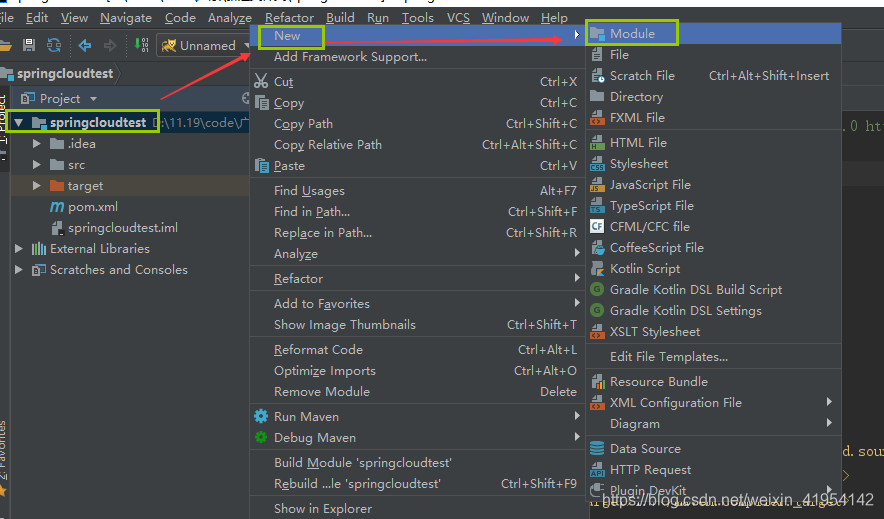Open the Unnamed run configuration dropdown
The height and width of the screenshot is (519, 884).
tap(205, 46)
